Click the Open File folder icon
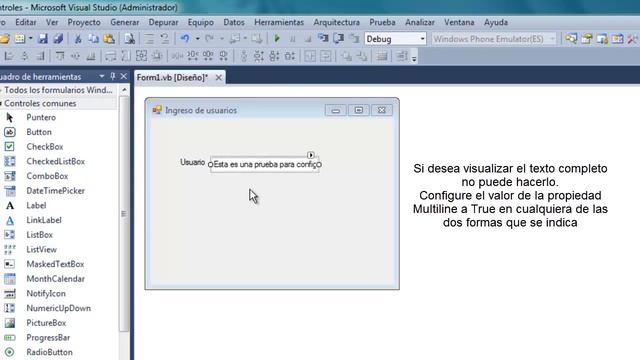Image resolution: width=640 pixels, height=360 pixels. point(4,39)
